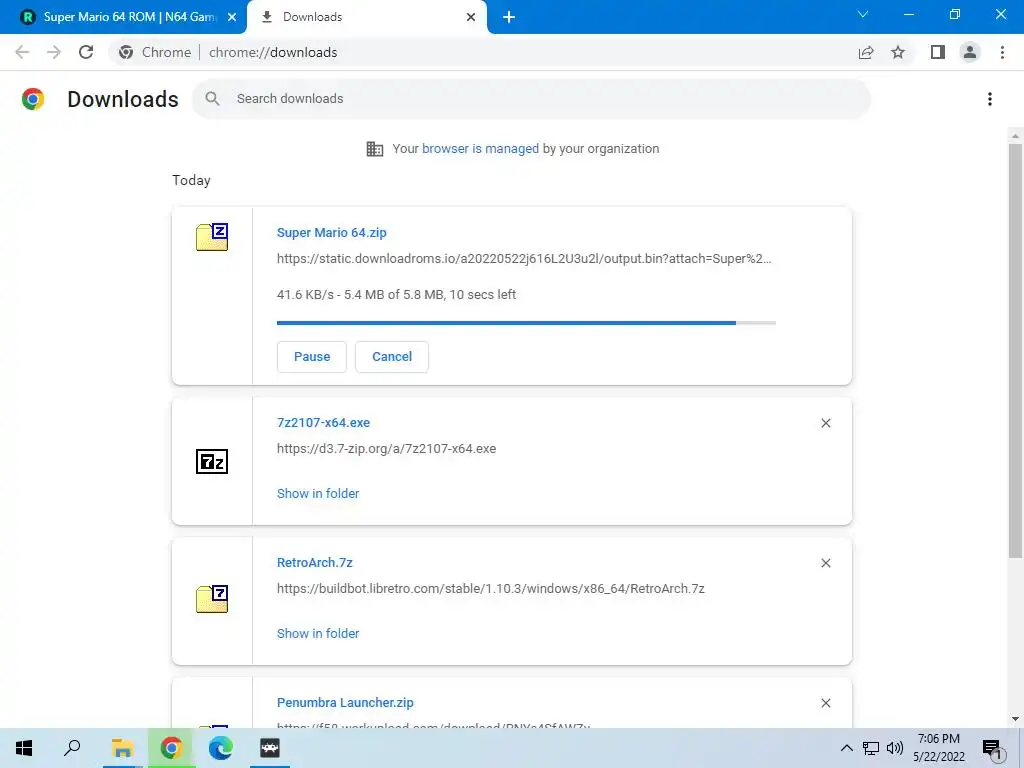1024x768 pixels.
Task: Open the volume tray icon
Action: click(895, 748)
